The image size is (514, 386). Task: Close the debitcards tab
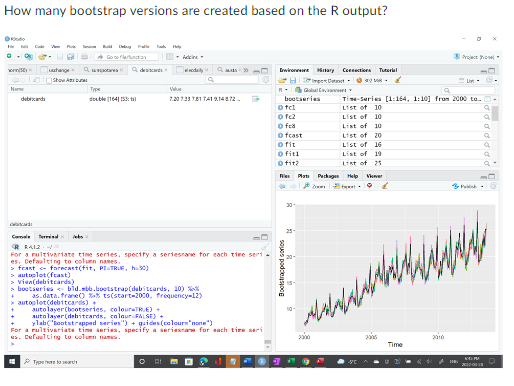click(x=166, y=70)
